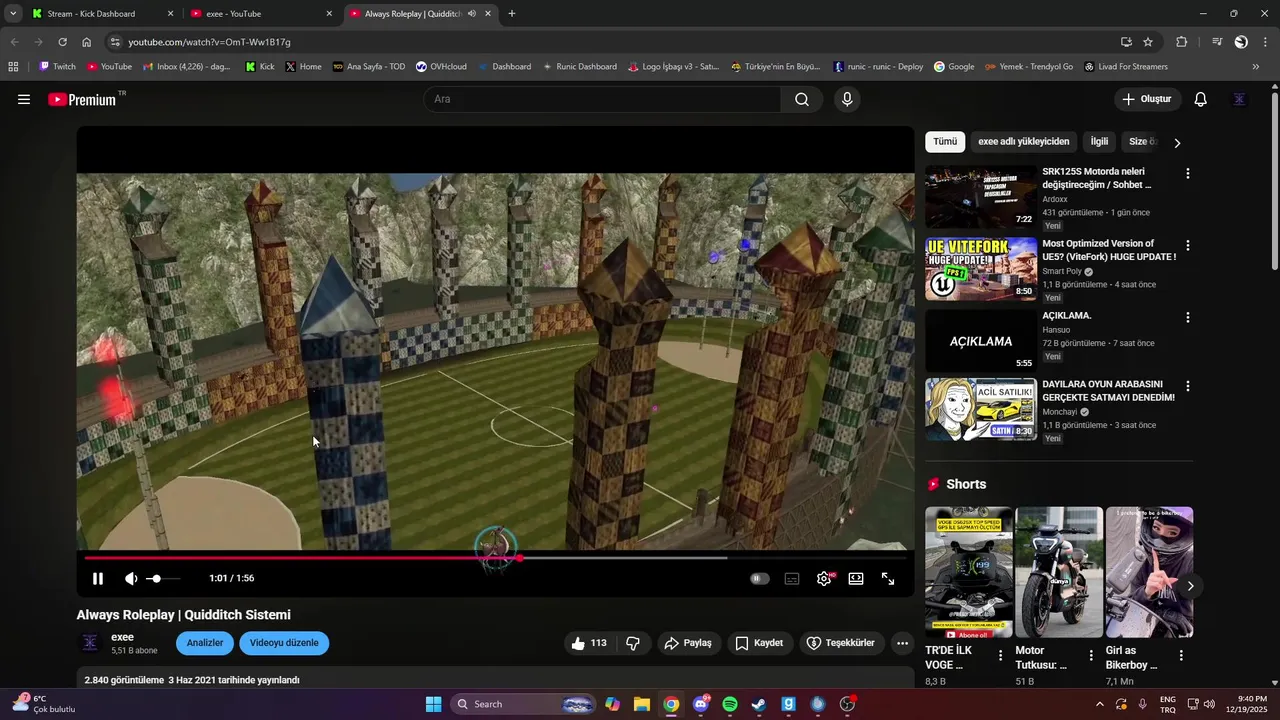Viewport: 1280px width, 720px height.
Task: Select the İlgili filter chip
Action: 1099,142
